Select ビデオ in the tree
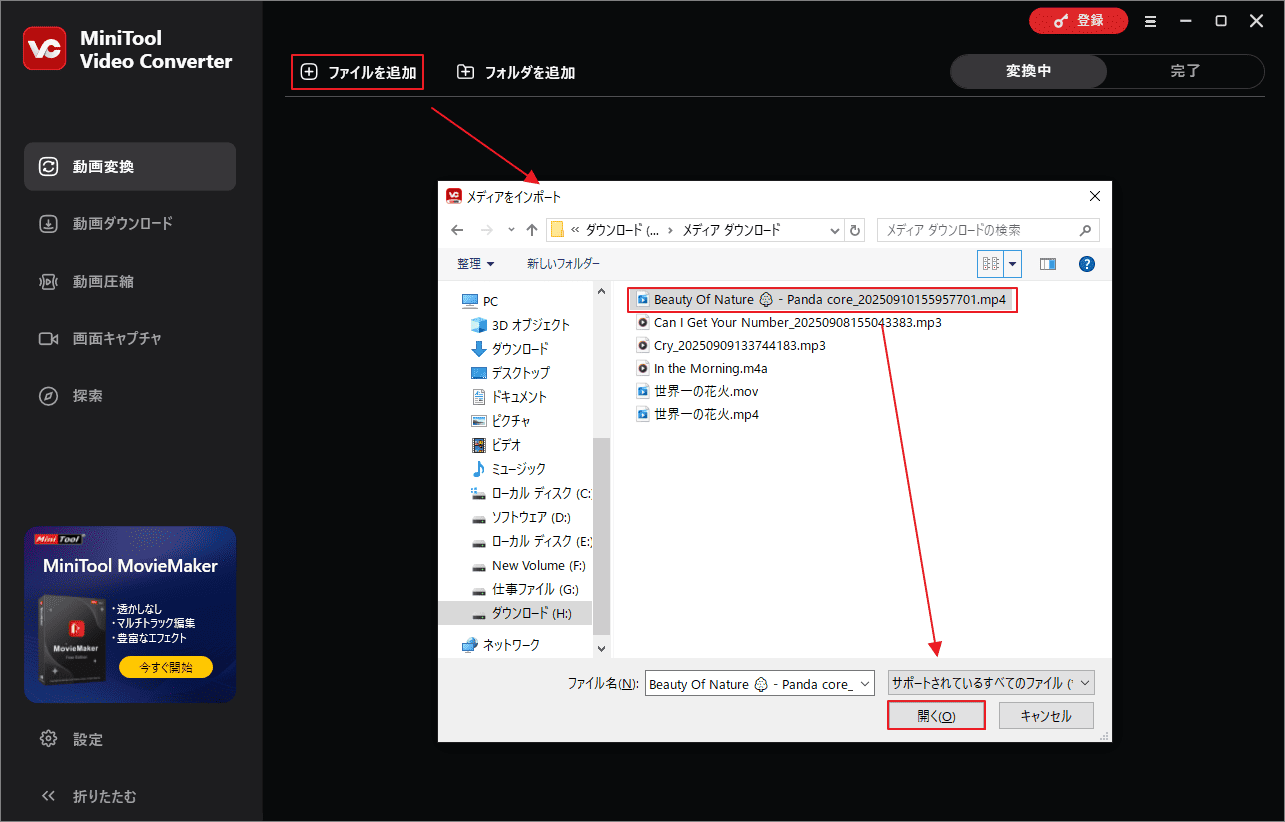Image resolution: width=1285 pixels, height=822 pixels. click(x=496, y=445)
